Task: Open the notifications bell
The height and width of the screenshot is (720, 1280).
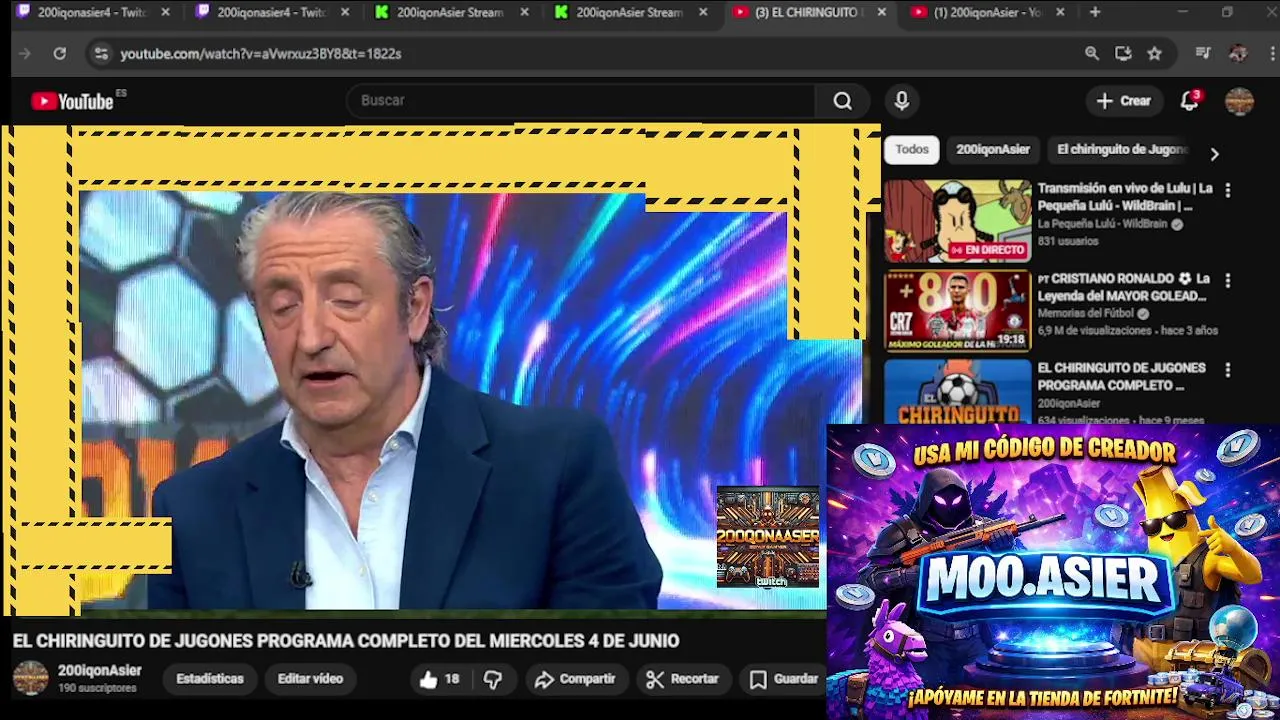Action: pyautogui.click(x=1190, y=101)
